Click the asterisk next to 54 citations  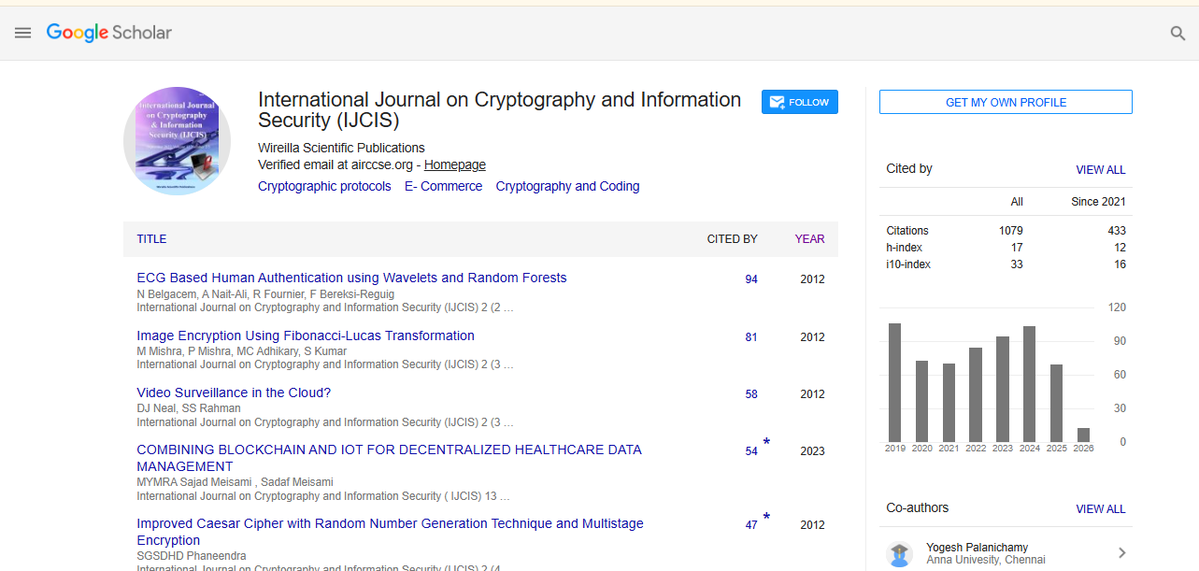[x=766, y=443]
